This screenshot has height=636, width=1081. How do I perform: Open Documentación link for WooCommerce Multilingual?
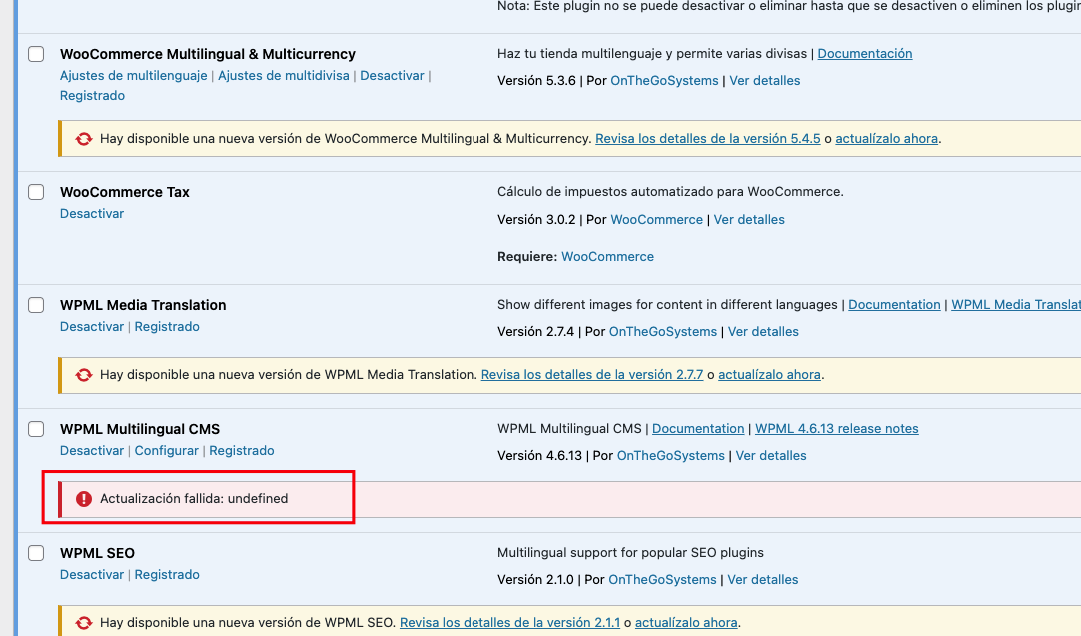point(865,54)
